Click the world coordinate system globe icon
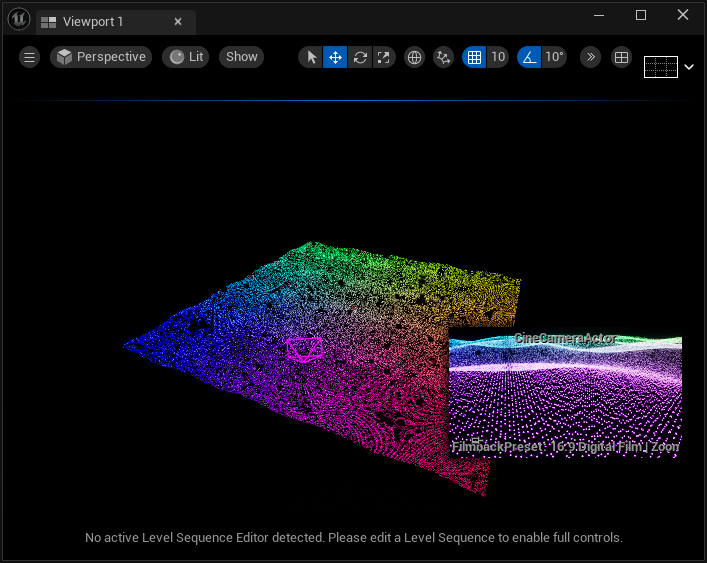This screenshot has height=563, width=707. [x=414, y=57]
